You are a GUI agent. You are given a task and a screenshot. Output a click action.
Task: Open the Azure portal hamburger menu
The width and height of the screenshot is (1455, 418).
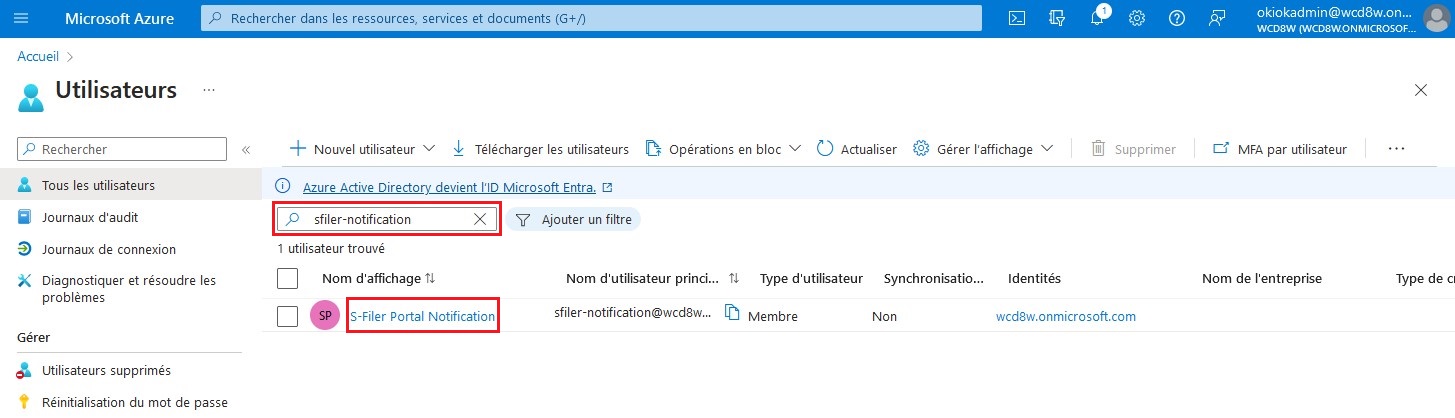(22, 18)
